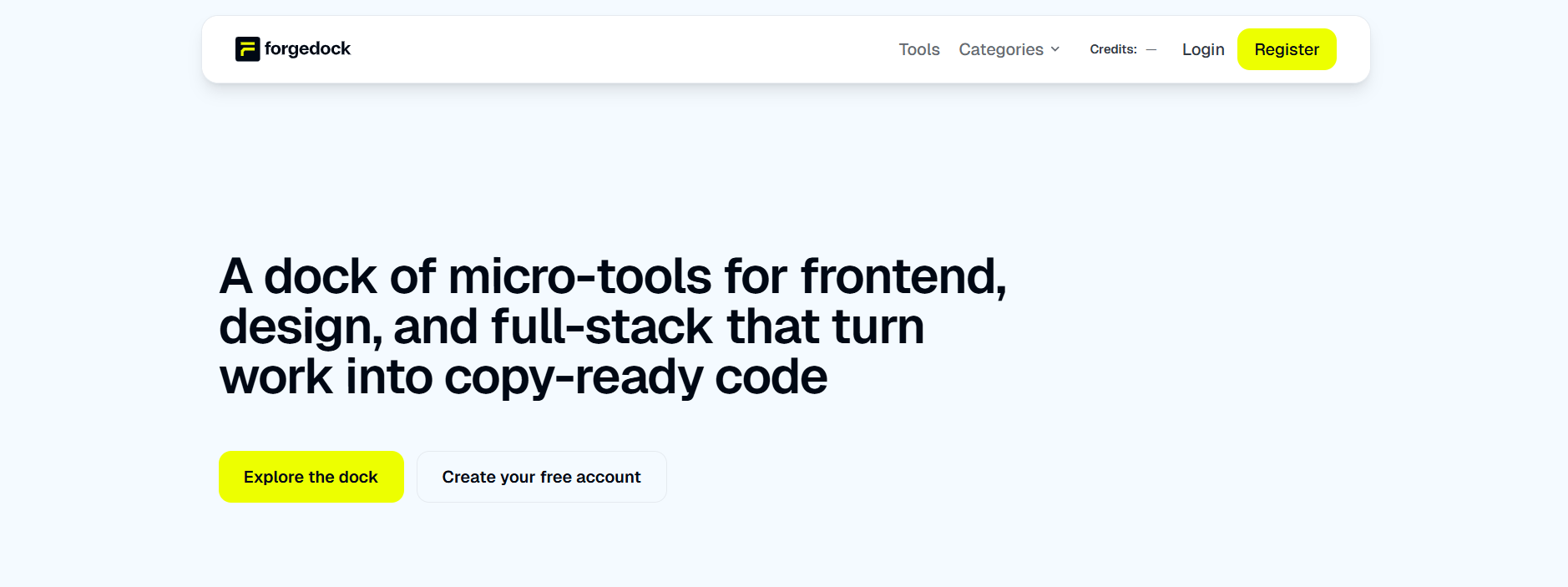Select Create your free account button
Screen dimensions: 1568x587
click(541, 477)
